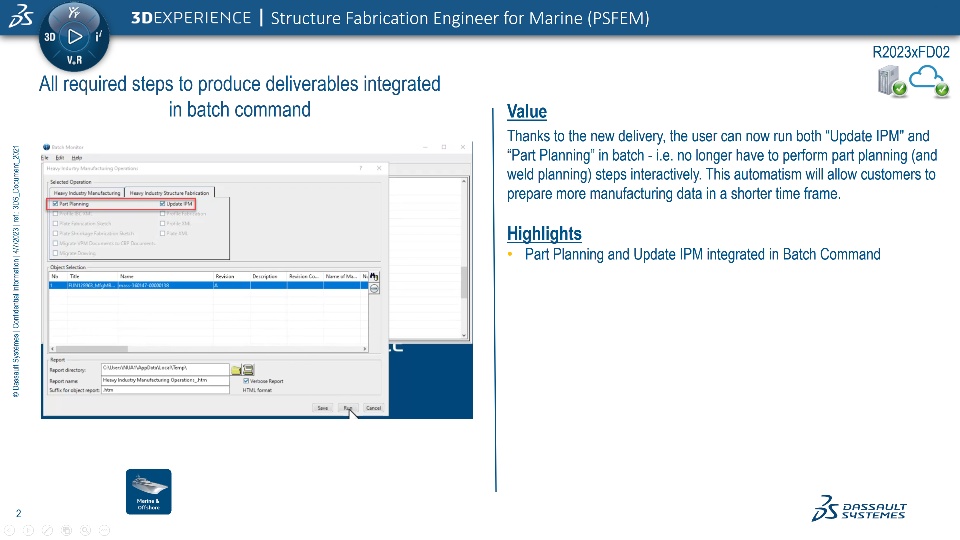Image resolution: width=960 pixels, height=540 pixels.
Task: Click the Batch Monitor scroll up arrow
Action: (464, 181)
